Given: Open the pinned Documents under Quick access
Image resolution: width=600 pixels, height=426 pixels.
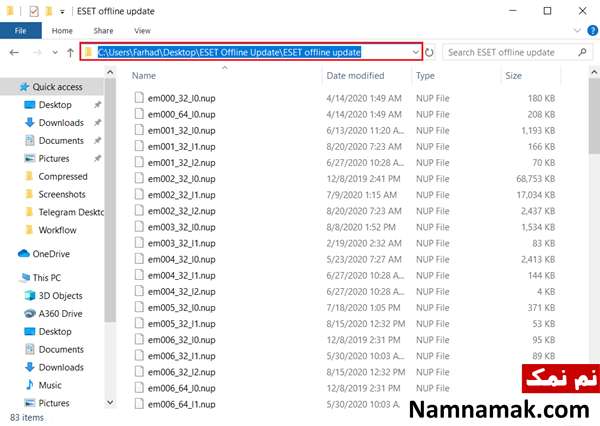Looking at the screenshot, I should pos(61,140).
